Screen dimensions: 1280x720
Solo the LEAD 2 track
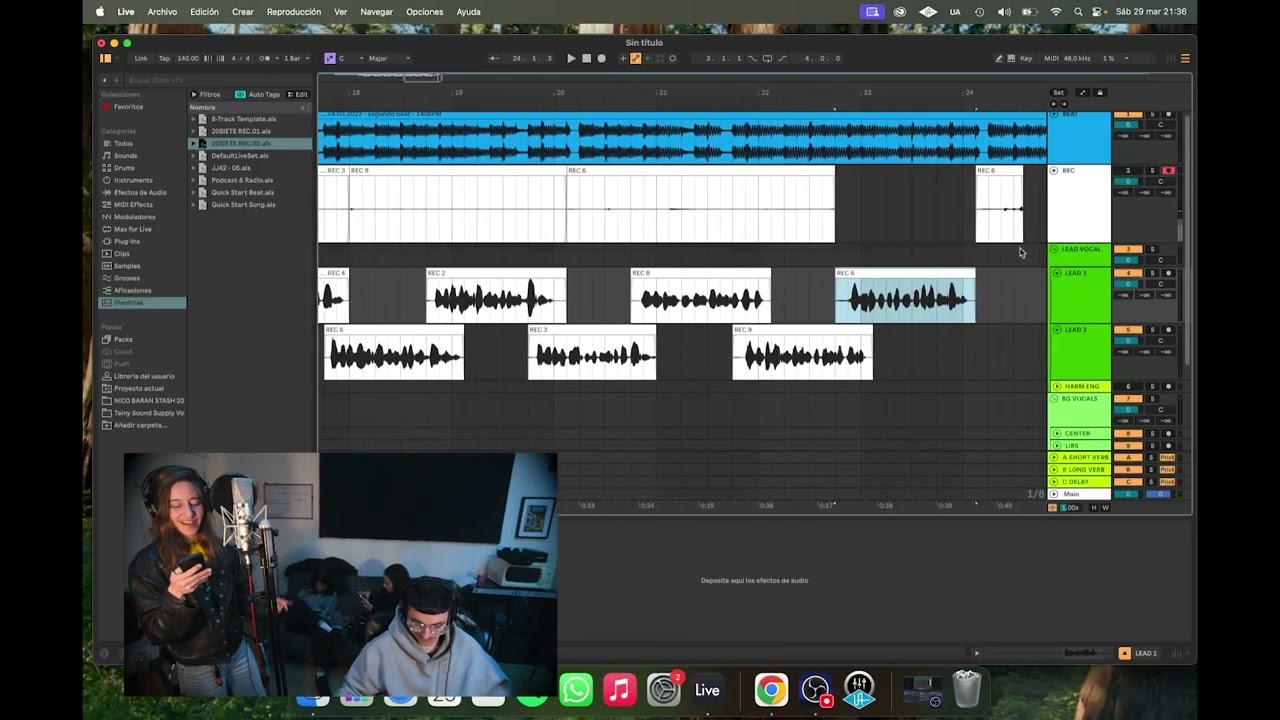coord(1152,329)
